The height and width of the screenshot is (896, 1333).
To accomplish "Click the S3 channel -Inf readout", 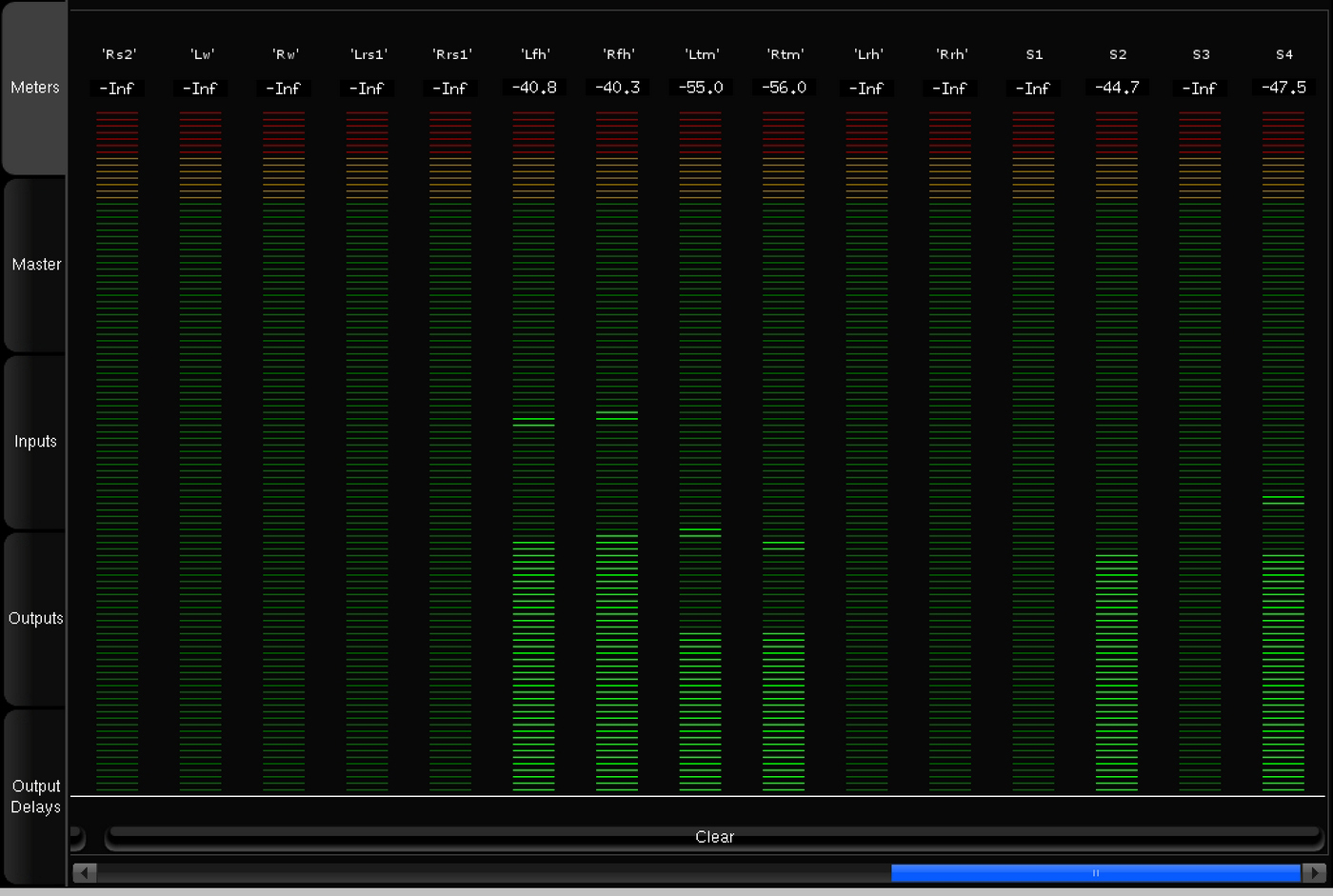I will 1200,89.
